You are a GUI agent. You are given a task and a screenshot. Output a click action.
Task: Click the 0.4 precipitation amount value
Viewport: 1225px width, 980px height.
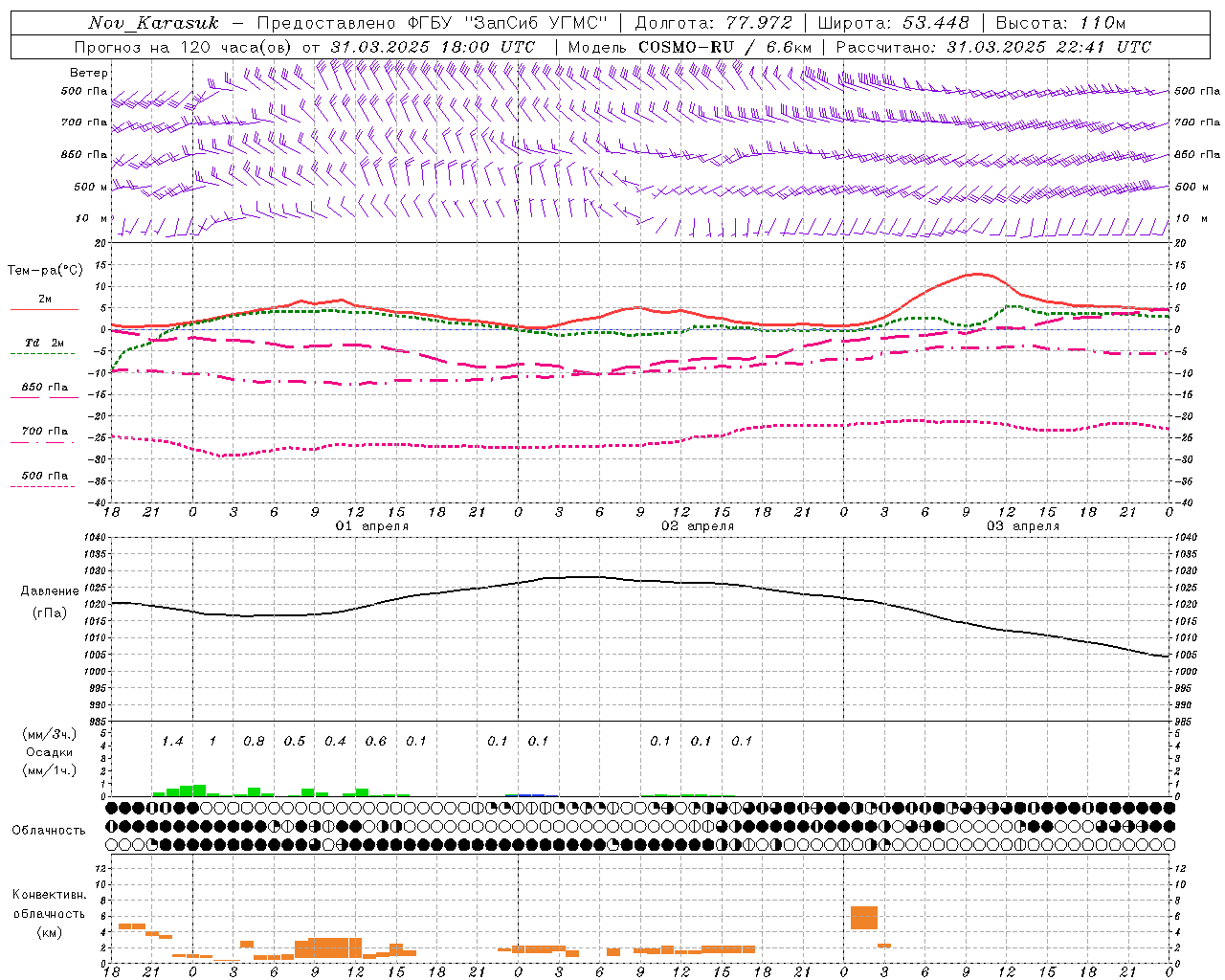(335, 742)
